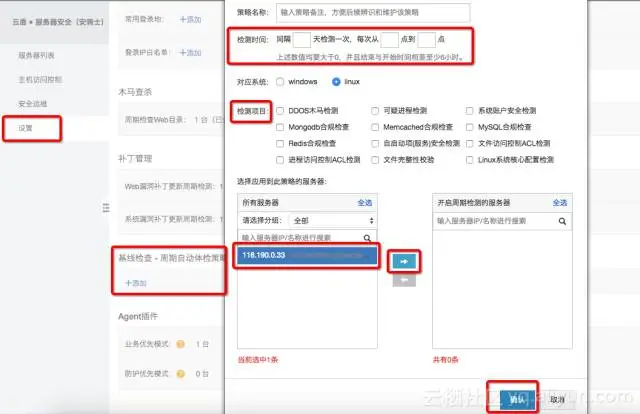Click 全选 in 开启周期检测的服务器 header
The height and width of the screenshot is (414, 640).
(560, 203)
